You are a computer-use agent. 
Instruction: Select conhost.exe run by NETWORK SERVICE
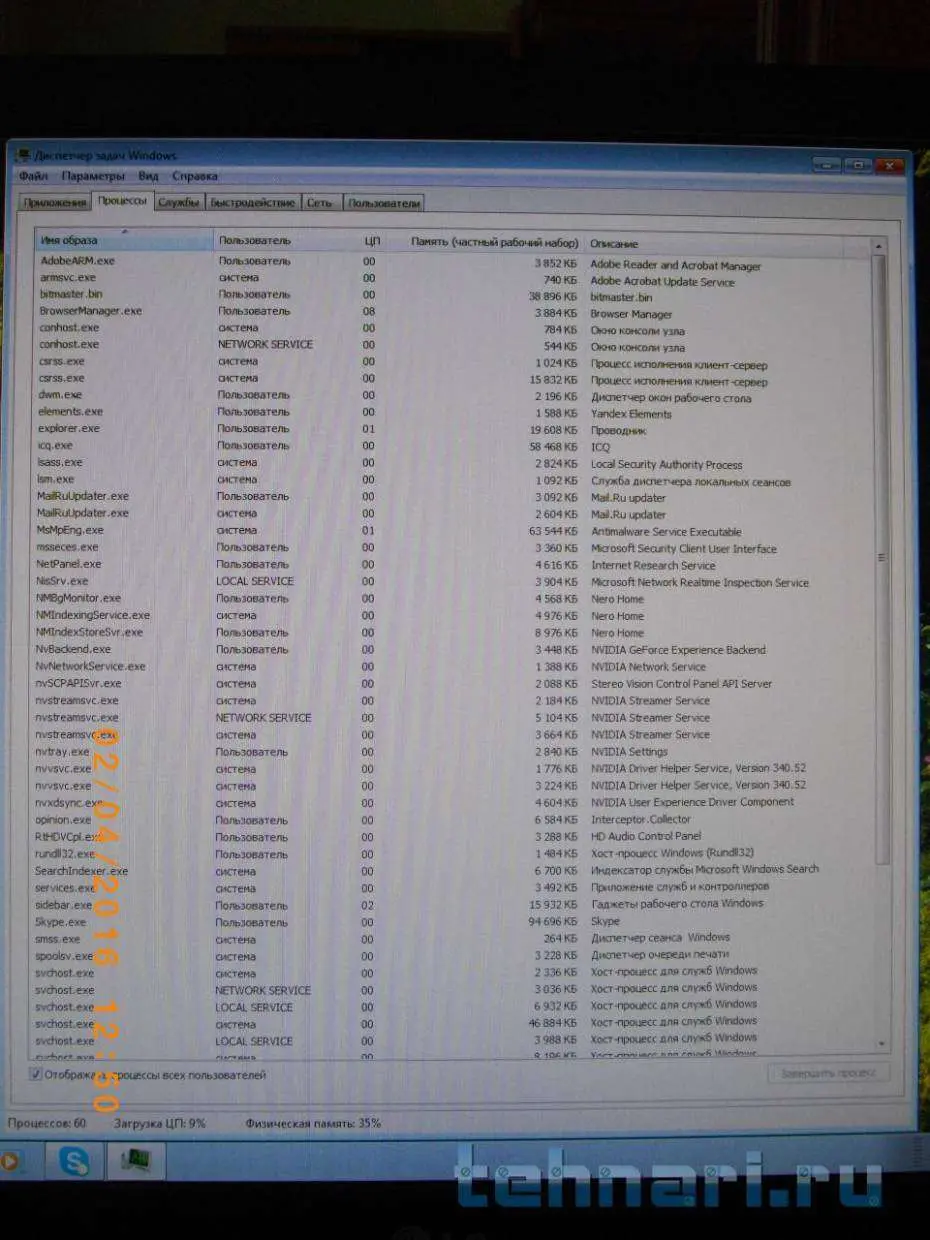tap(453, 345)
